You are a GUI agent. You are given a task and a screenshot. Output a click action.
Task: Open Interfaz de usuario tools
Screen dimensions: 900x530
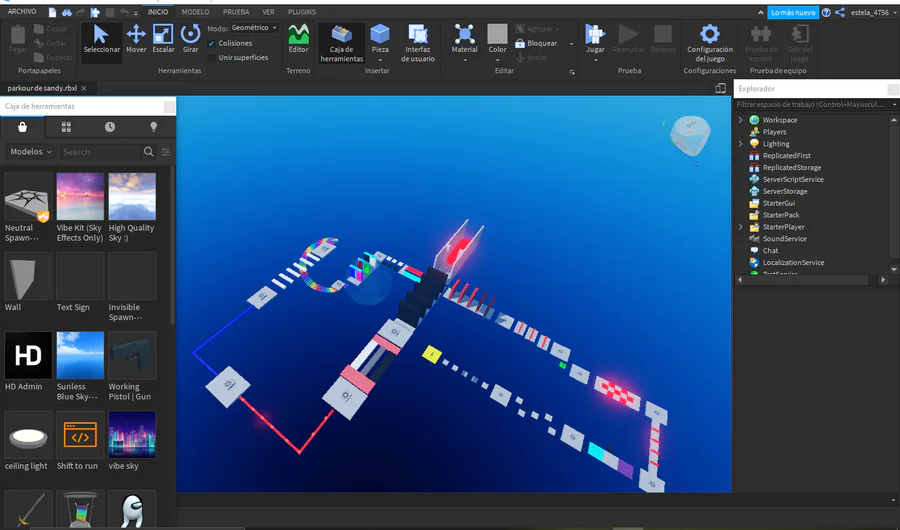pyautogui.click(x=418, y=43)
